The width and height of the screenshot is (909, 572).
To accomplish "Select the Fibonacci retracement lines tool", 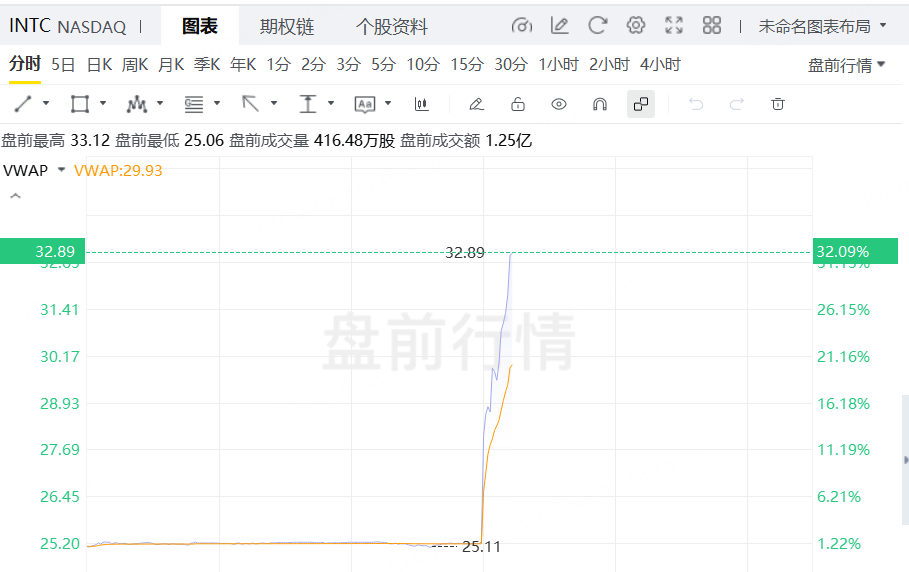I will click(194, 104).
